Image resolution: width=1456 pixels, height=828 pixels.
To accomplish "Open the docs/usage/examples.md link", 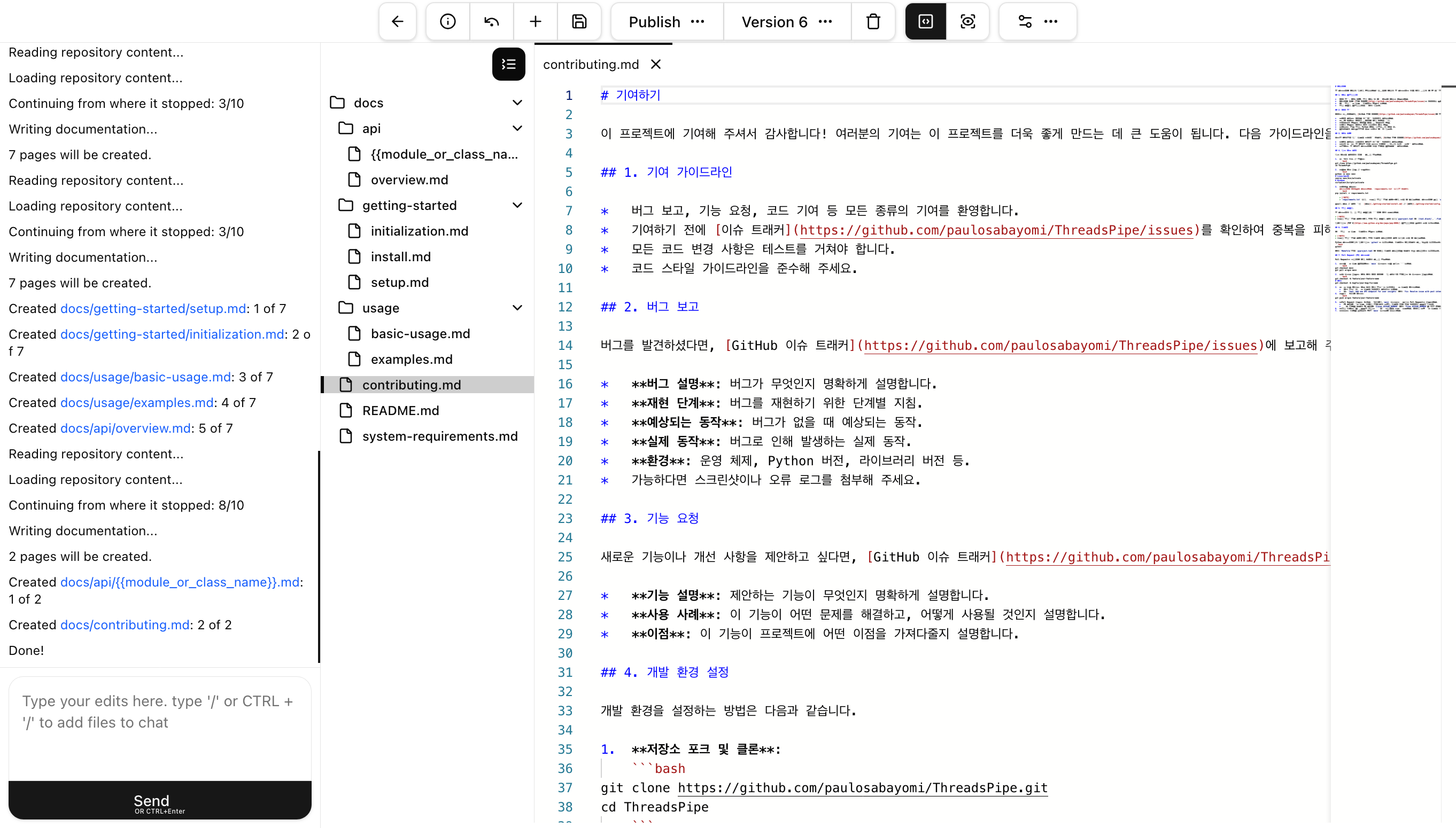I will tap(136, 402).
